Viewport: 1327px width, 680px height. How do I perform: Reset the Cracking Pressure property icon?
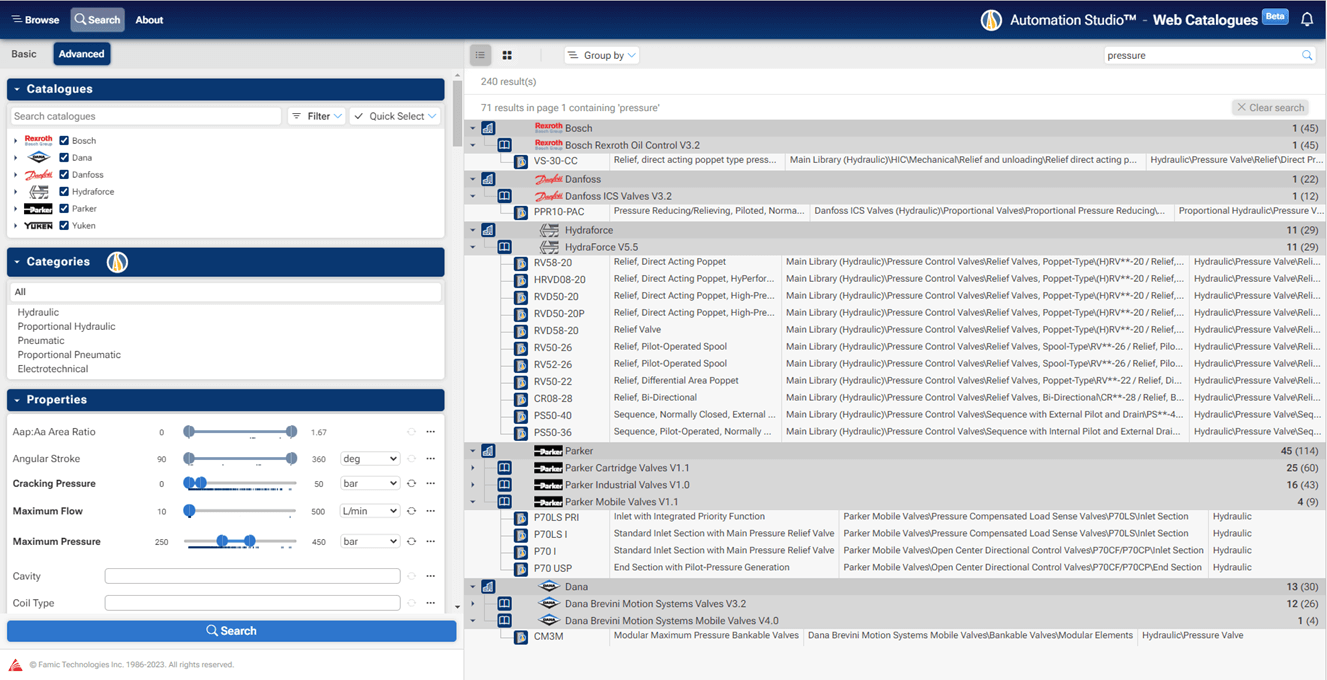411,483
